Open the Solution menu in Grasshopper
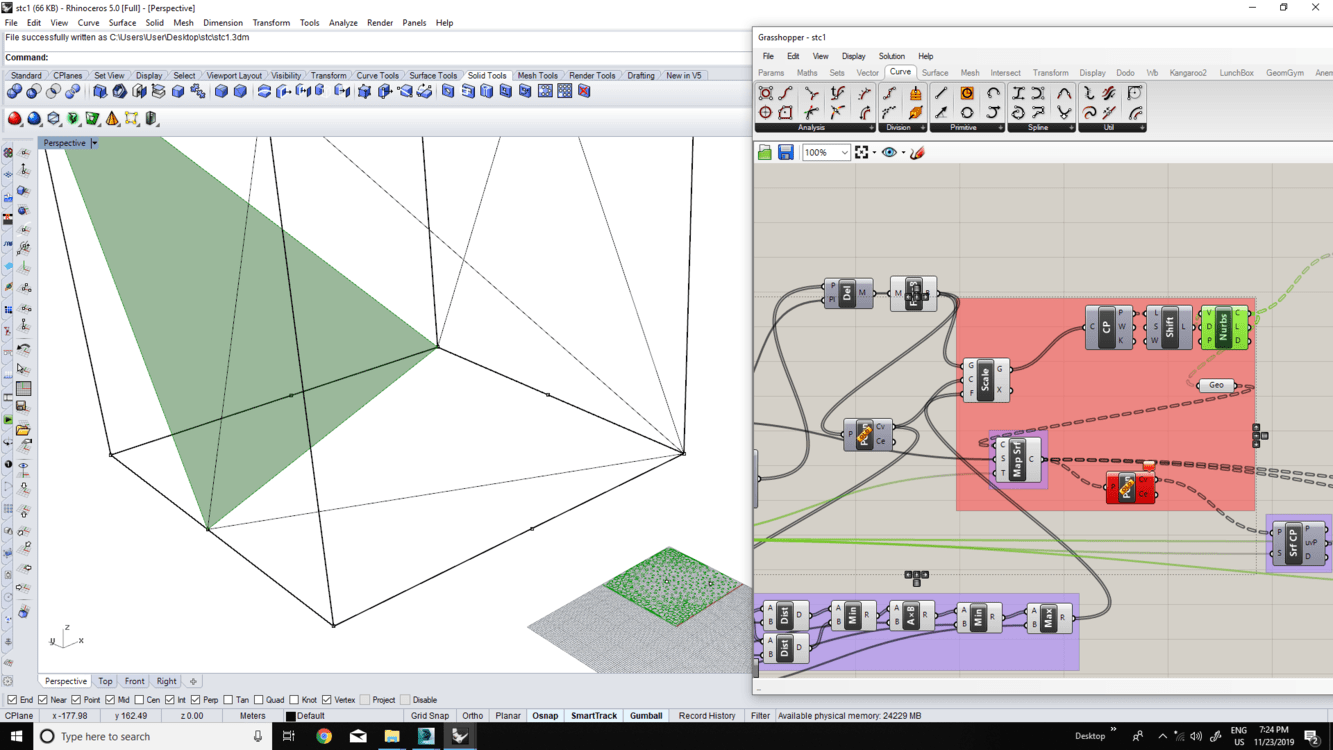The image size is (1333, 750). tap(891, 56)
